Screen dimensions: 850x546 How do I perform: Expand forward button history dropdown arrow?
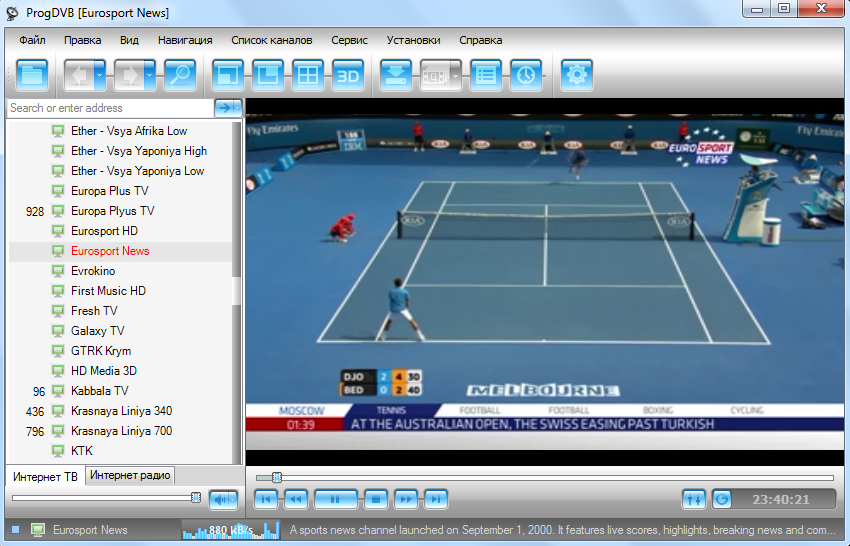(150, 75)
